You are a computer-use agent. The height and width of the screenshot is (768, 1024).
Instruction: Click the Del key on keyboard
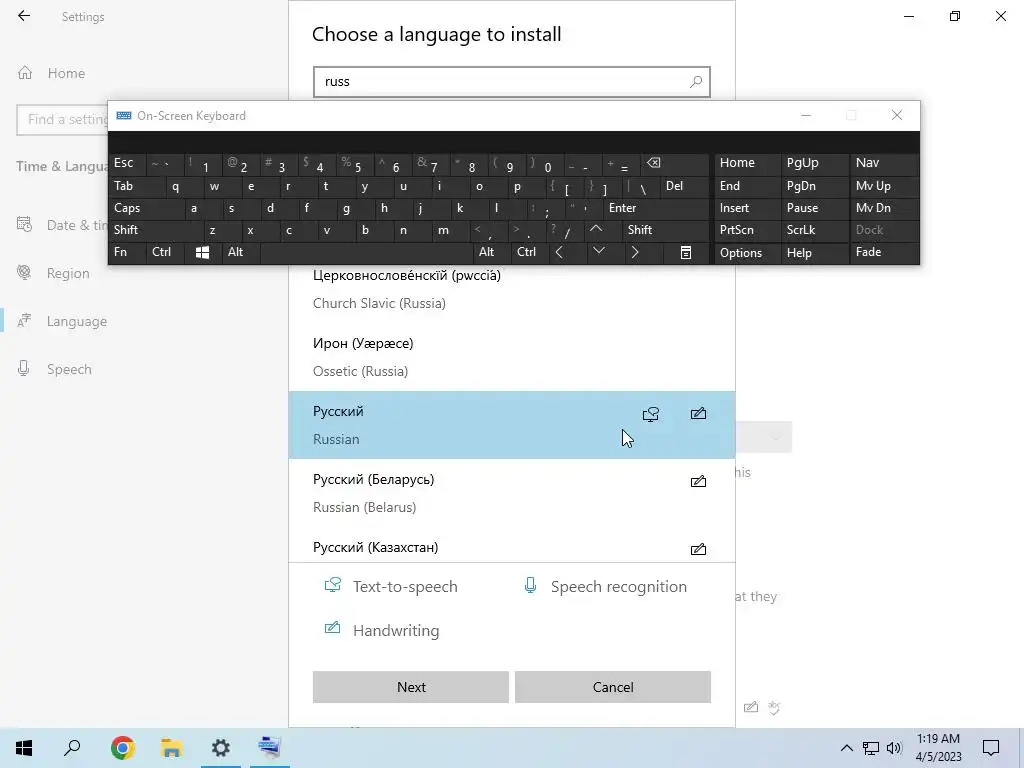click(684, 186)
